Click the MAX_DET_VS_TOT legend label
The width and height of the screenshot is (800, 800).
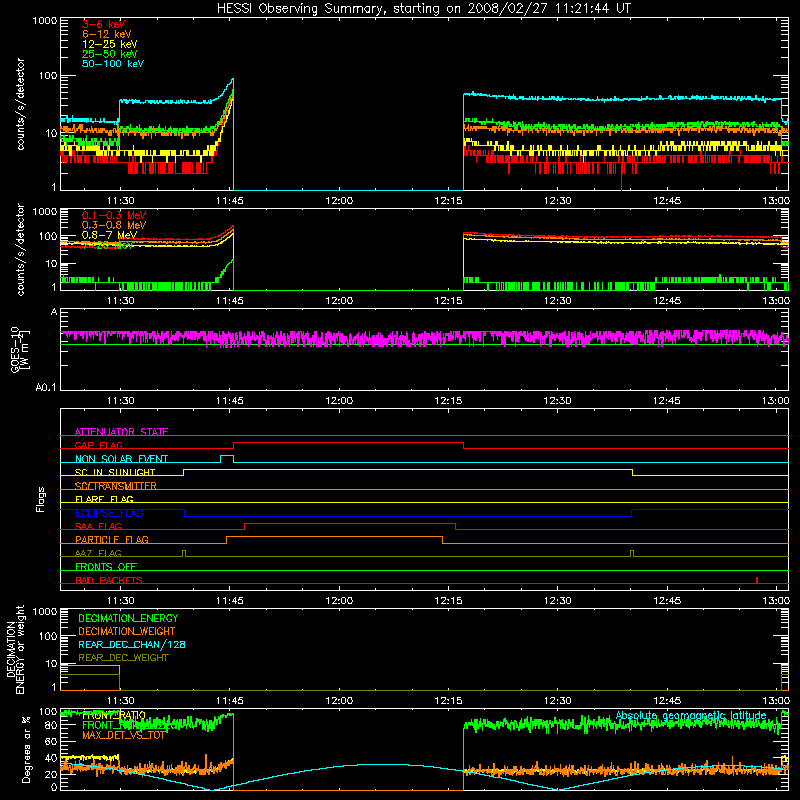click(123, 735)
